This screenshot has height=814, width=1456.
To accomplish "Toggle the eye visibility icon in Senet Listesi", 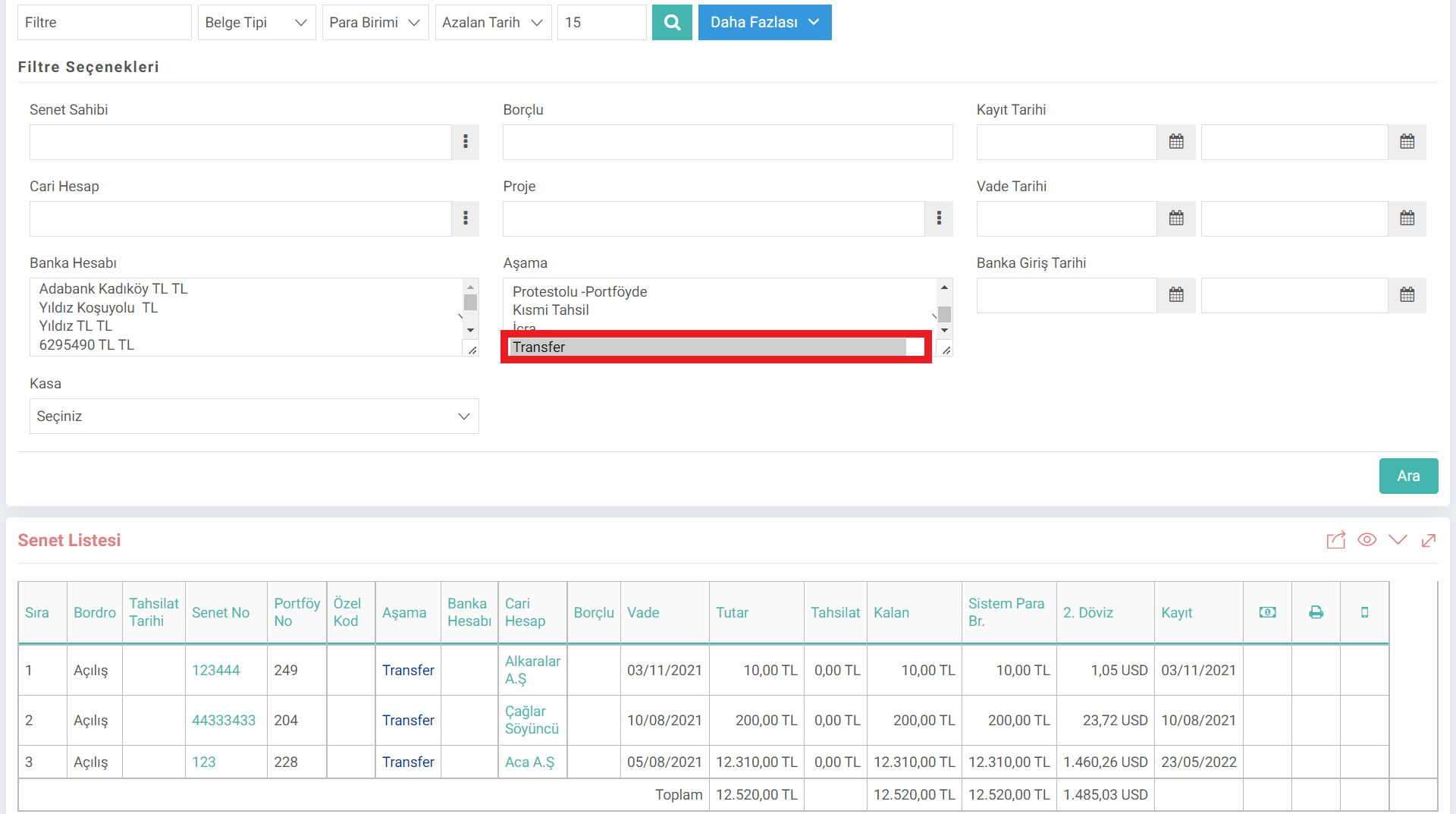I will tap(1367, 540).
